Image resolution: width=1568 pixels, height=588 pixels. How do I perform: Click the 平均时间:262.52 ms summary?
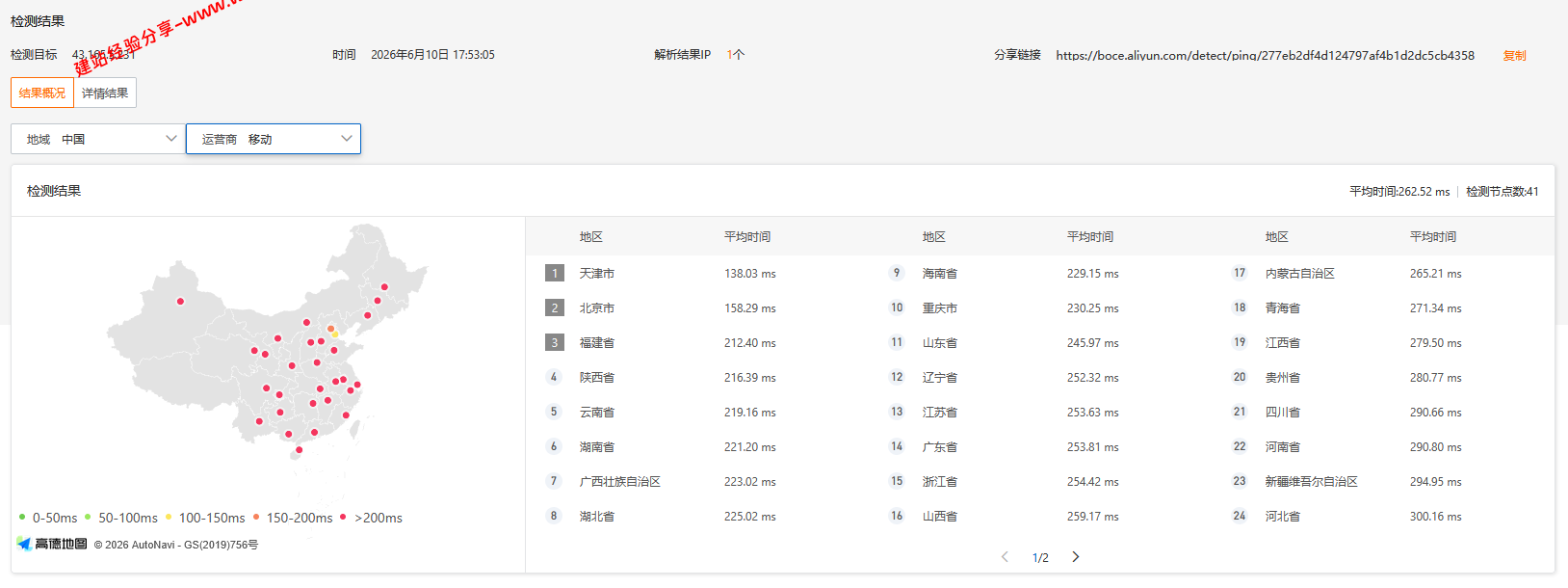1399,192
